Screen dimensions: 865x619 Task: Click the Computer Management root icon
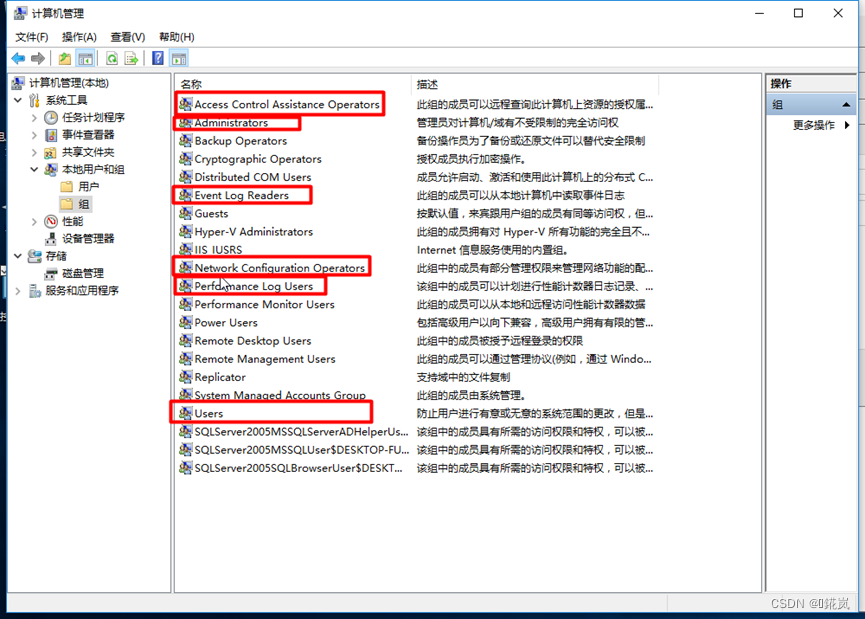click(x=18, y=83)
